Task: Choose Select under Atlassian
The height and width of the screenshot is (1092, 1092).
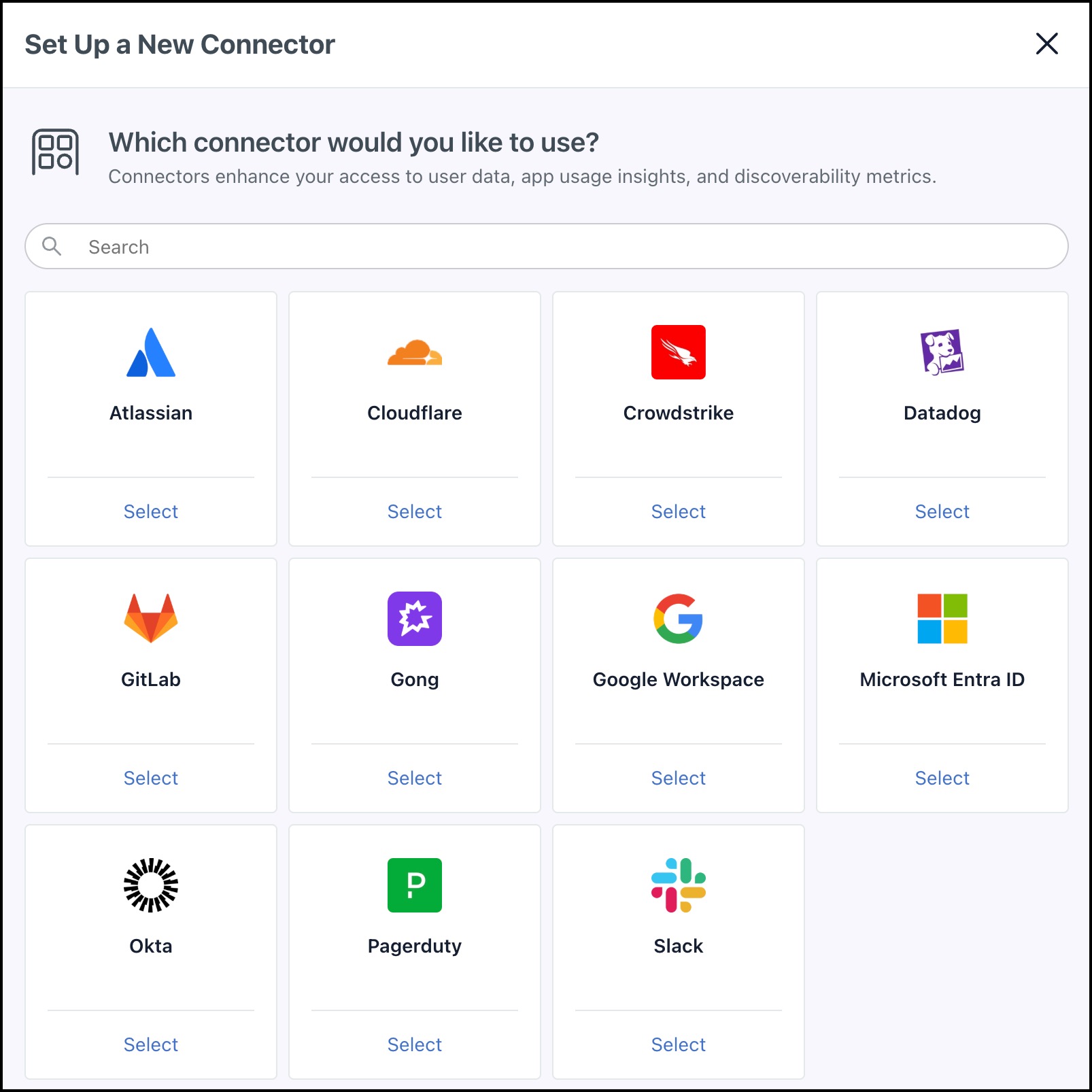Action: tap(151, 511)
